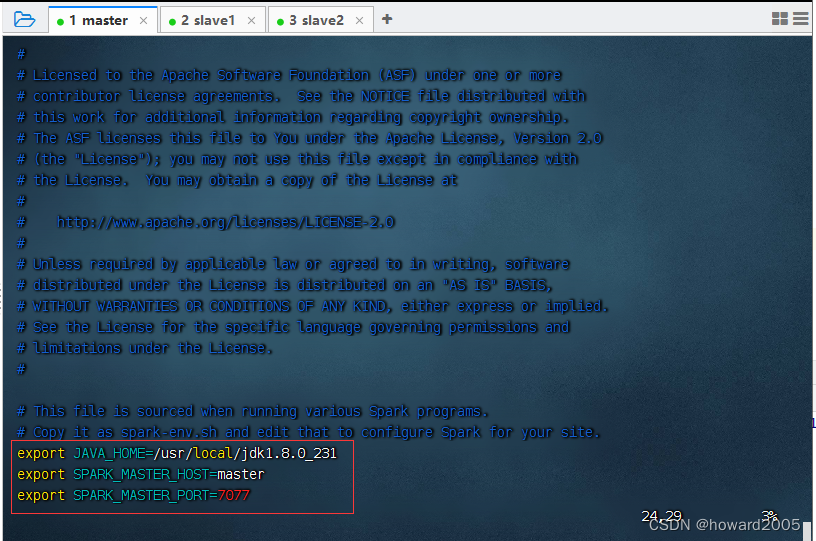Screen dimensions: 816x541
Task: Click the 'limitations under the License' line
Action: pyautogui.click(x=144, y=348)
